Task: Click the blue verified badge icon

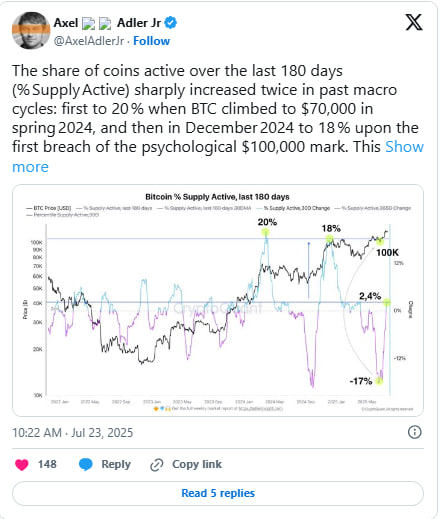Action: click(x=171, y=23)
